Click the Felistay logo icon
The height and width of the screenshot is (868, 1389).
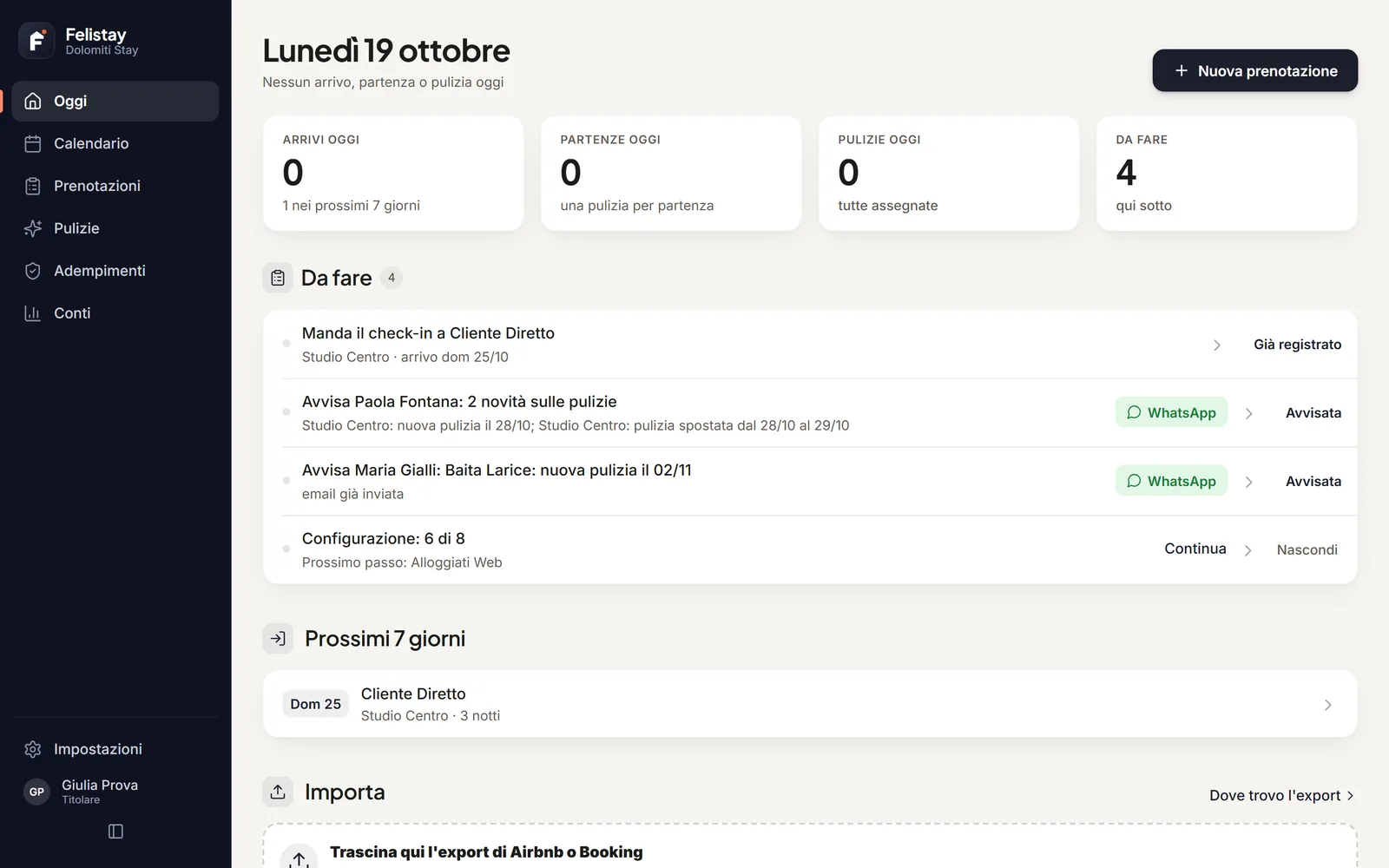coord(36,41)
